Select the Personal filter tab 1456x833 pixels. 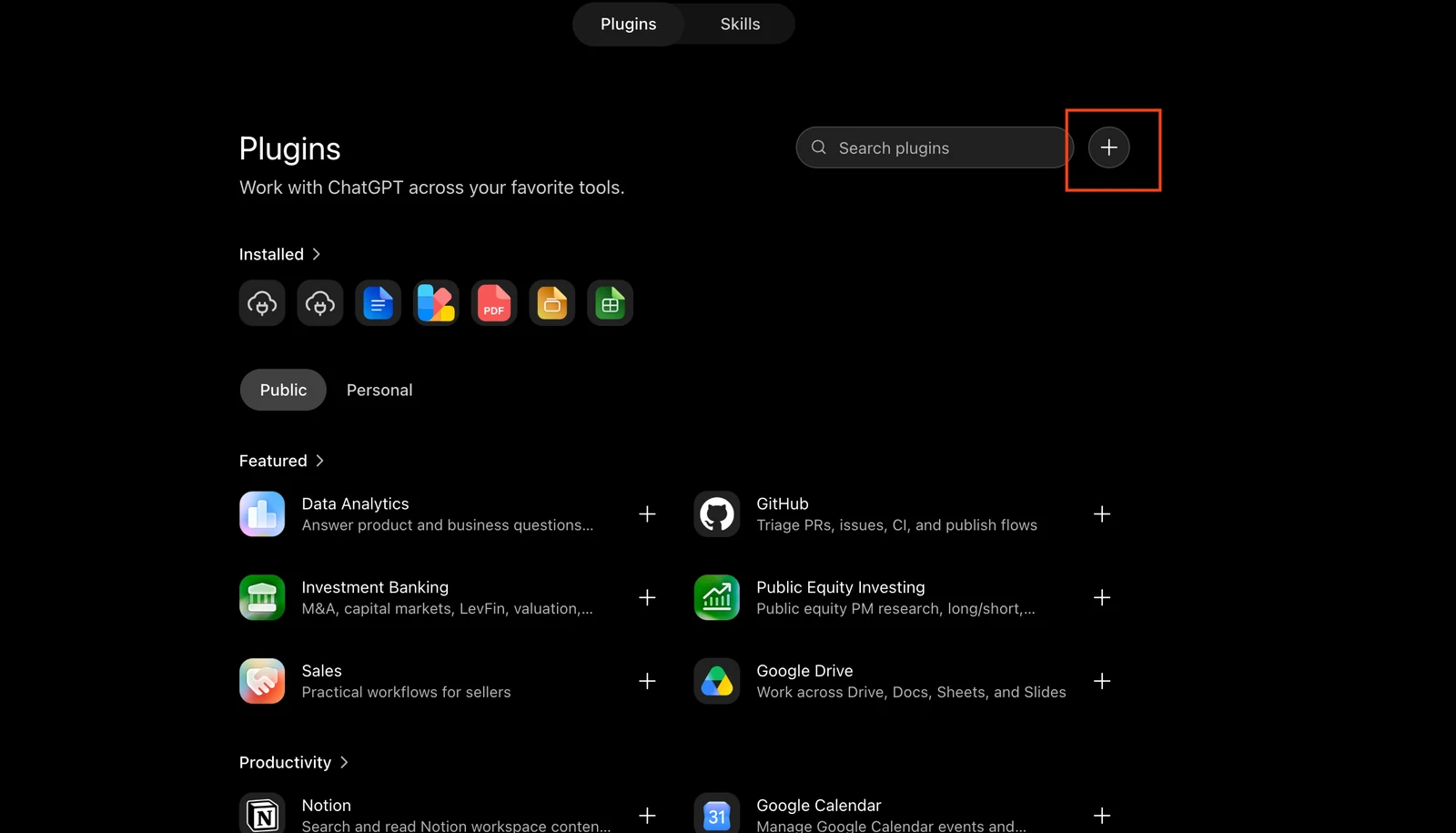tap(379, 390)
